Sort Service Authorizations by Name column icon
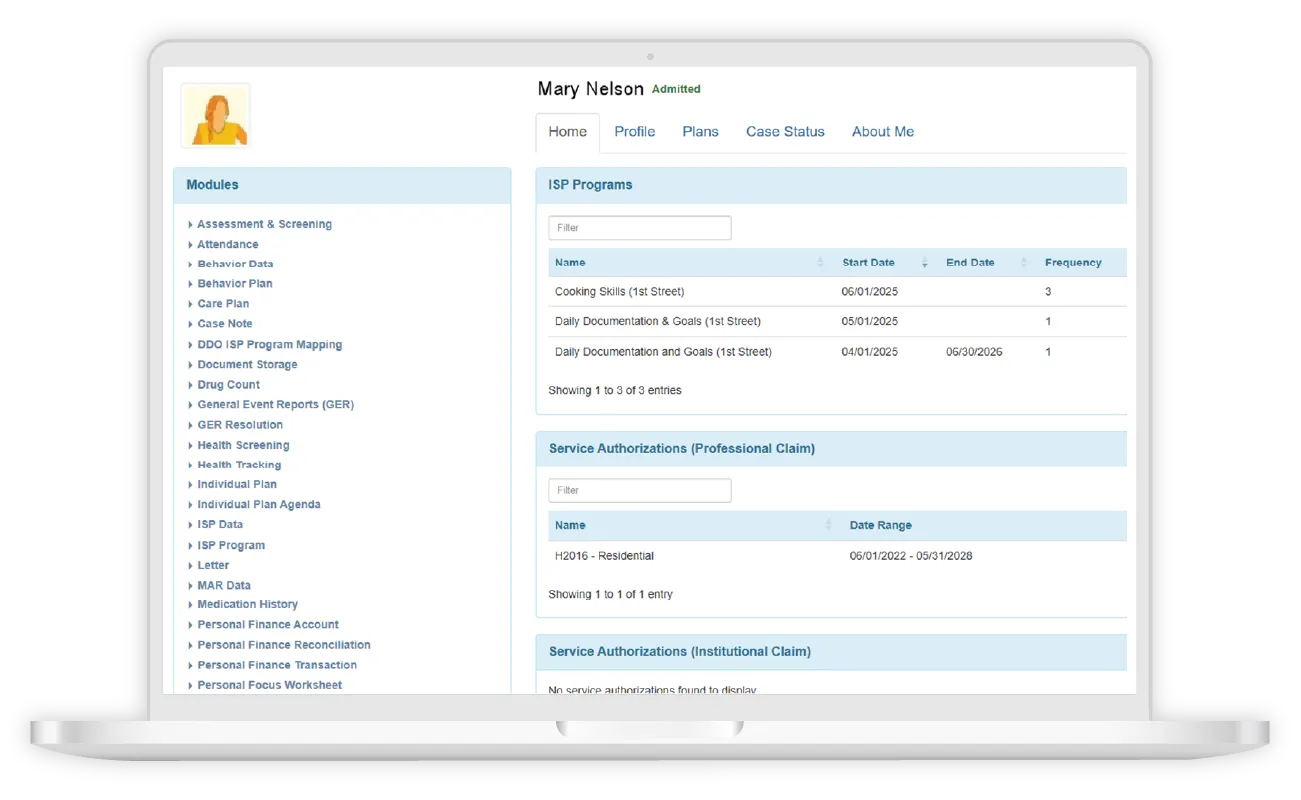This screenshot has width=1301, height=800. 828,526
